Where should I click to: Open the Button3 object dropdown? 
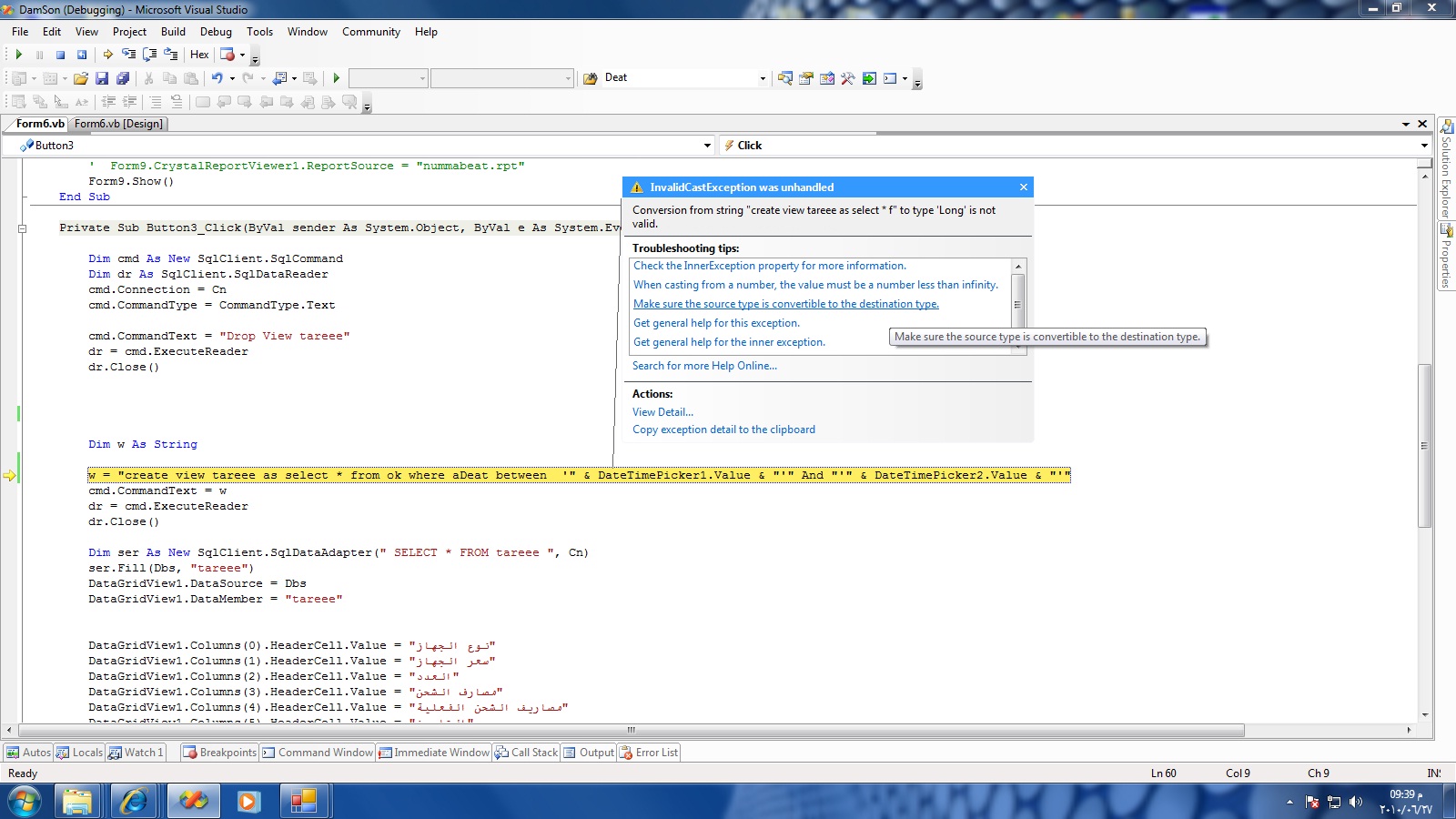707,146
